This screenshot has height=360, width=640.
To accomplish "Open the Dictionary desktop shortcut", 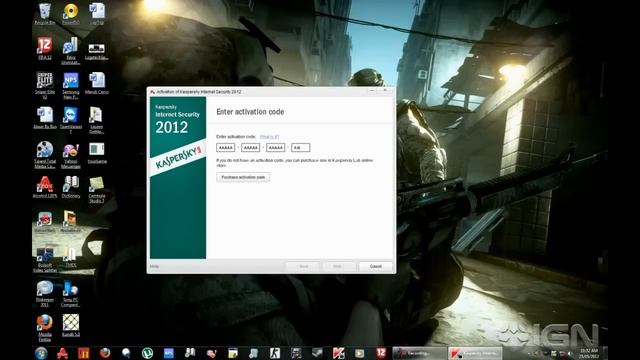I will (x=71, y=187).
